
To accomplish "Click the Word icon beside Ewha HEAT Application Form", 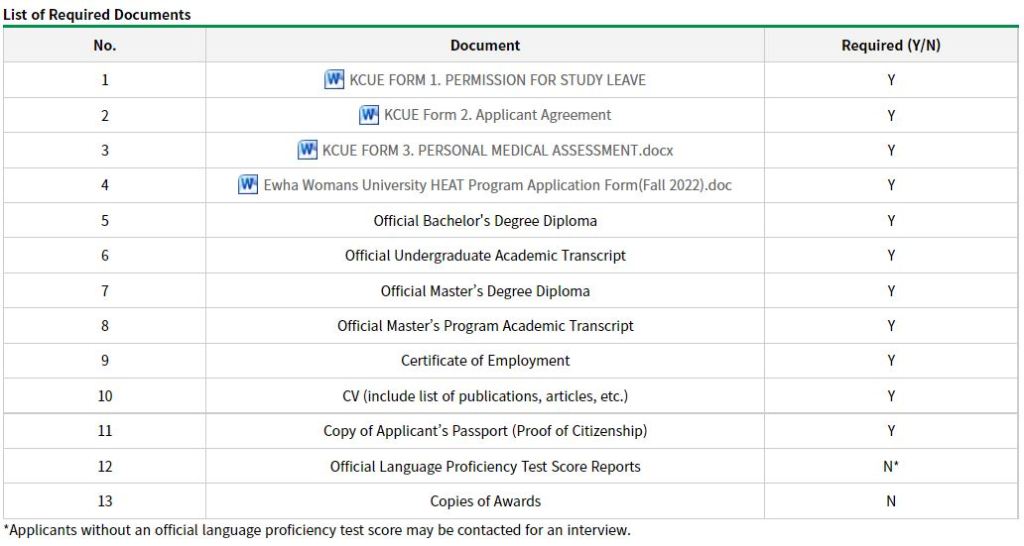I will (x=249, y=185).
